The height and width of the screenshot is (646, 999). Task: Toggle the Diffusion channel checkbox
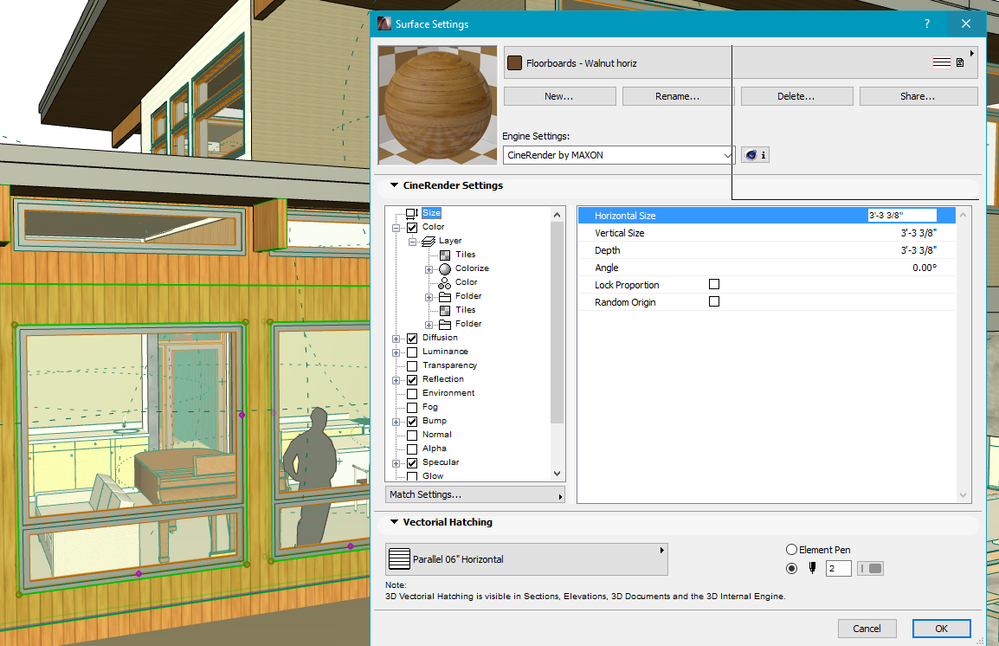(x=412, y=338)
